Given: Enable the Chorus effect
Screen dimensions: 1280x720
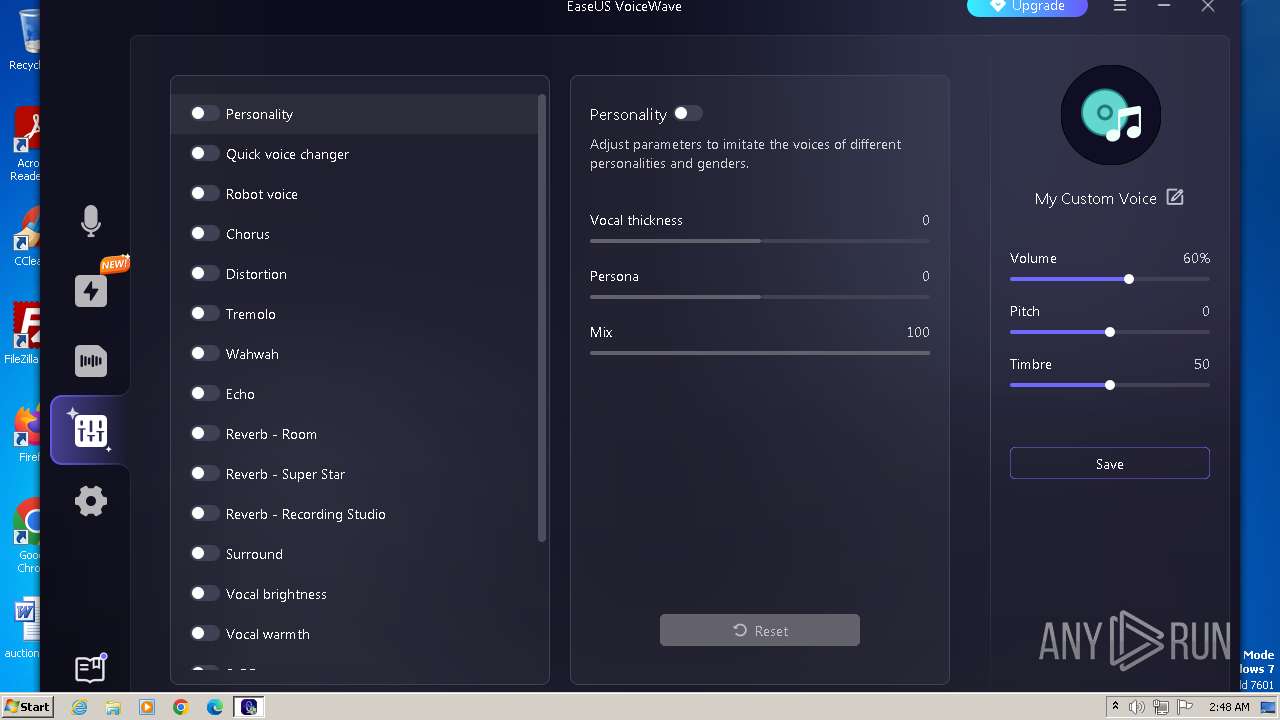Looking at the screenshot, I should (205, 234).
